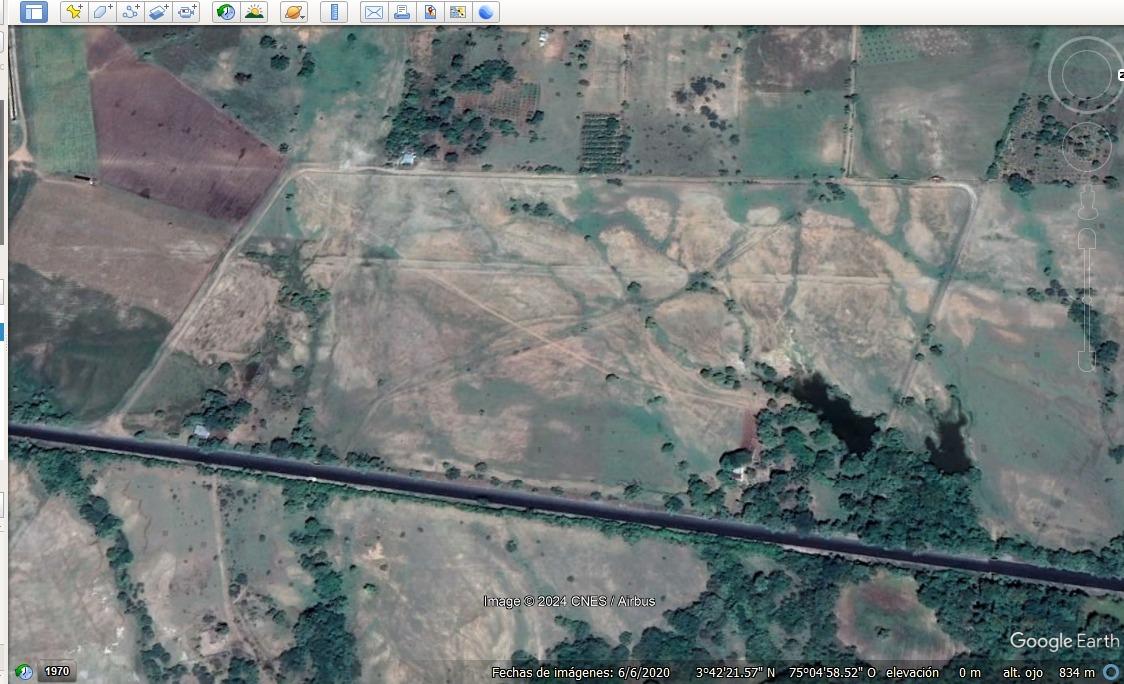Select the Add Path tool
Viewport: 1124px width, 684px height.
coord(130,12)
